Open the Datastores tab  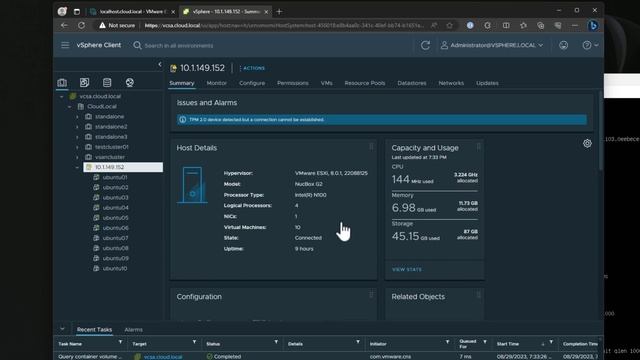(411, 83)
